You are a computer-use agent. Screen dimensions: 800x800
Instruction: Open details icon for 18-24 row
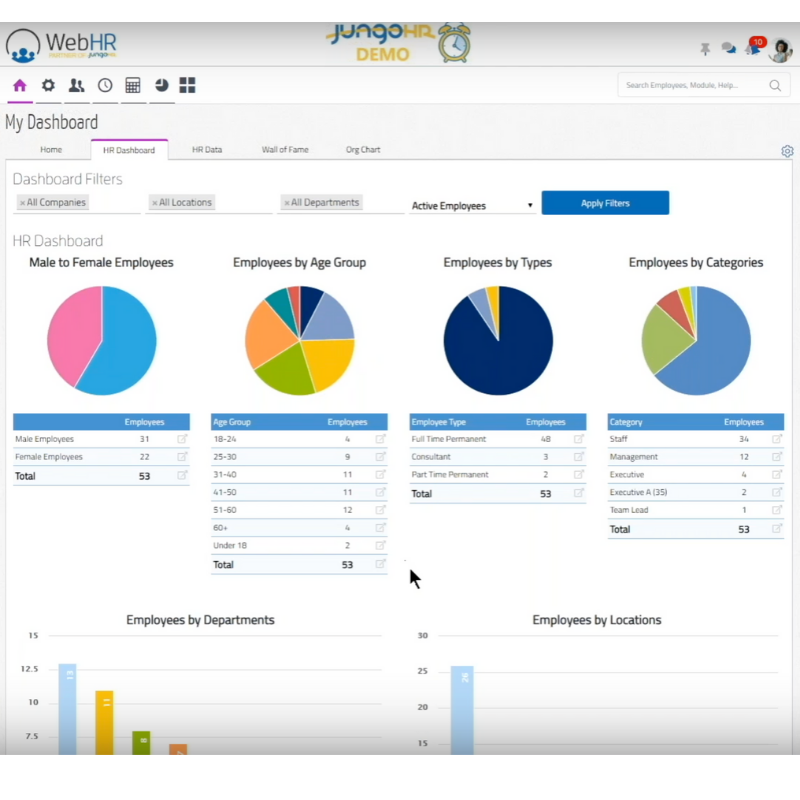point(380,439)
